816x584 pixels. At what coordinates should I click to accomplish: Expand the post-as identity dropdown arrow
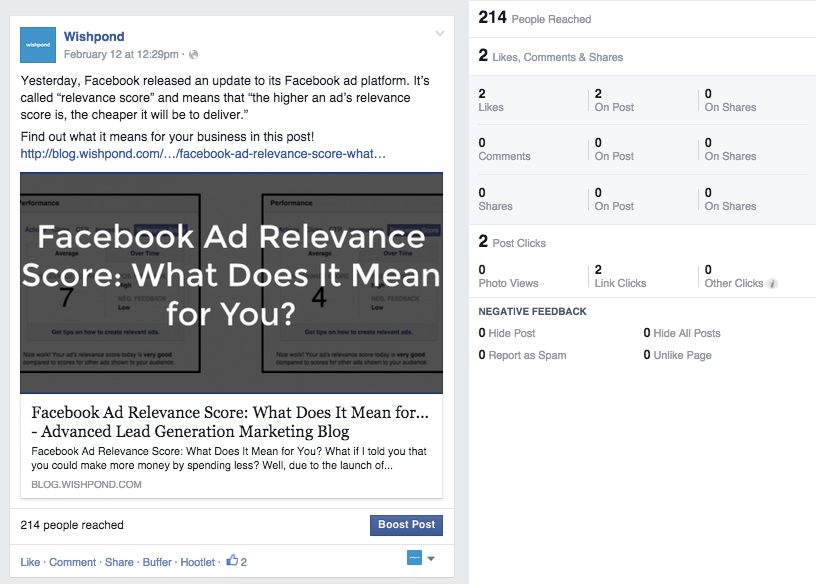pyautogui.click(x=431, y=558)
